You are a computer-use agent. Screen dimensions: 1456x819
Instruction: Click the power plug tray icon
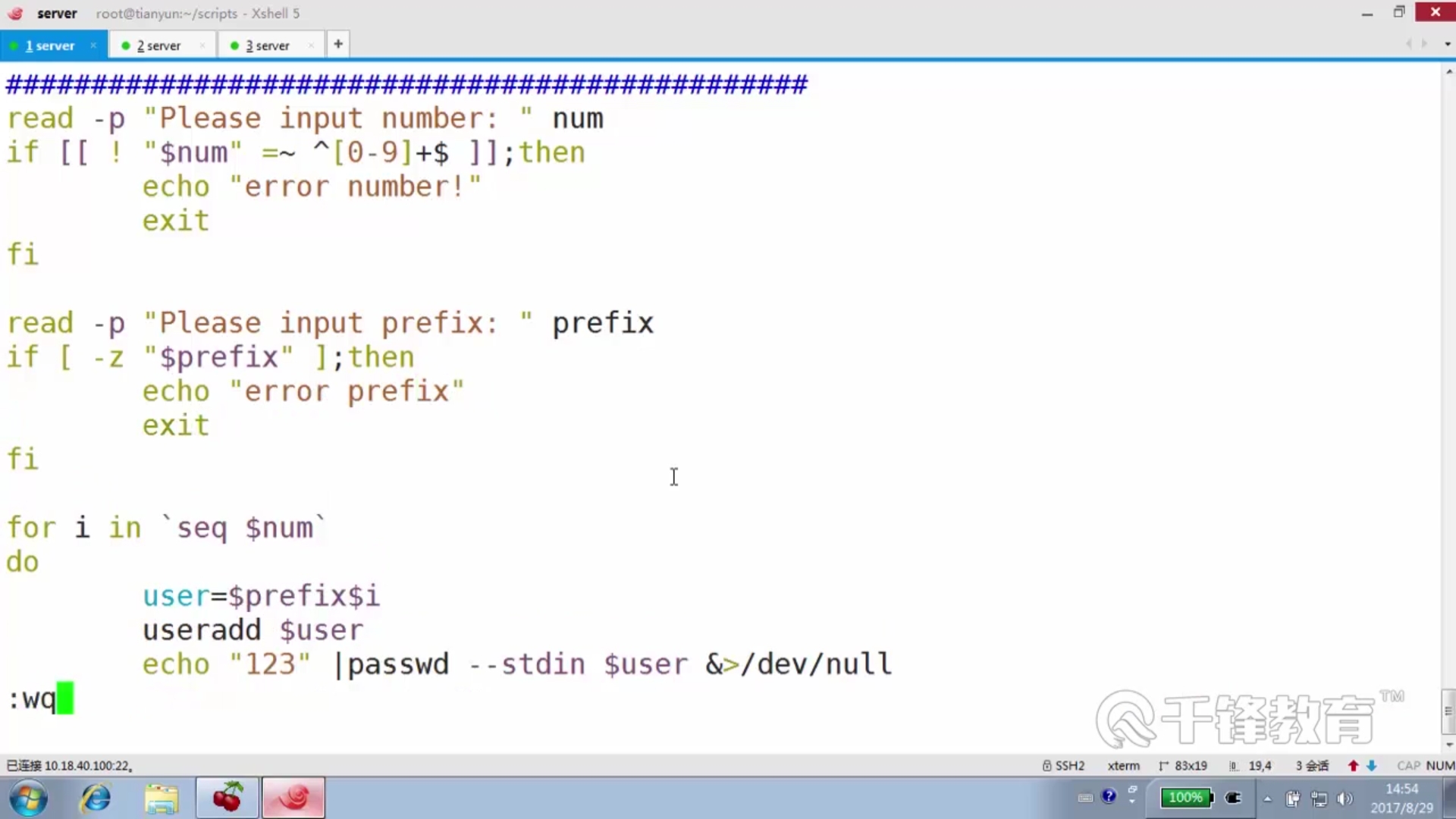pyautogui.click(x=1234, y=798)
